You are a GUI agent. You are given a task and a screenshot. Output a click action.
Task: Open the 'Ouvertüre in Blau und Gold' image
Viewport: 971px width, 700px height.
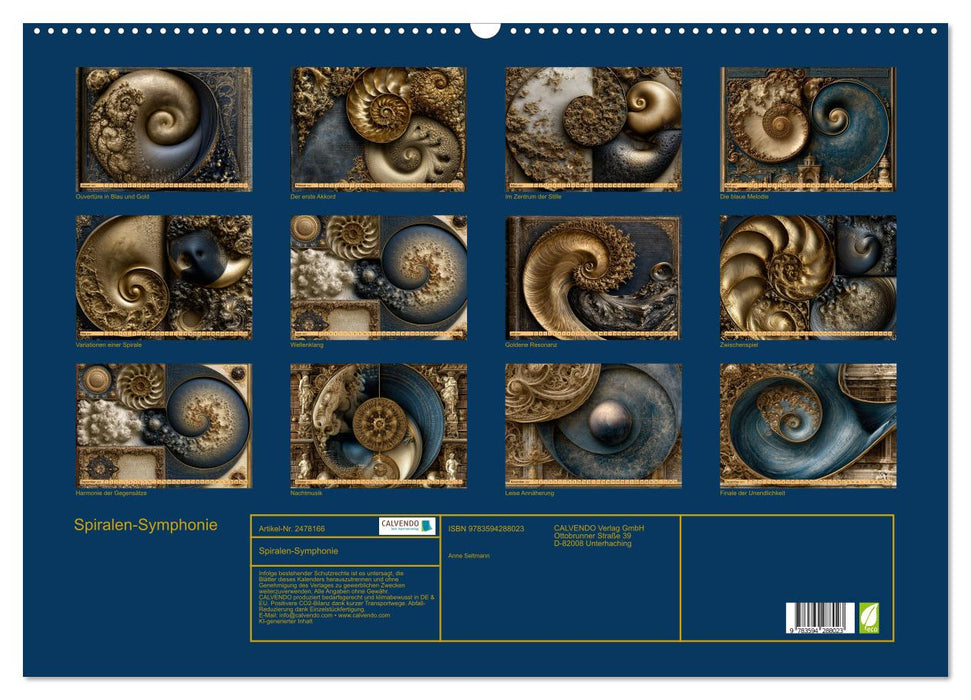[164, 129]
